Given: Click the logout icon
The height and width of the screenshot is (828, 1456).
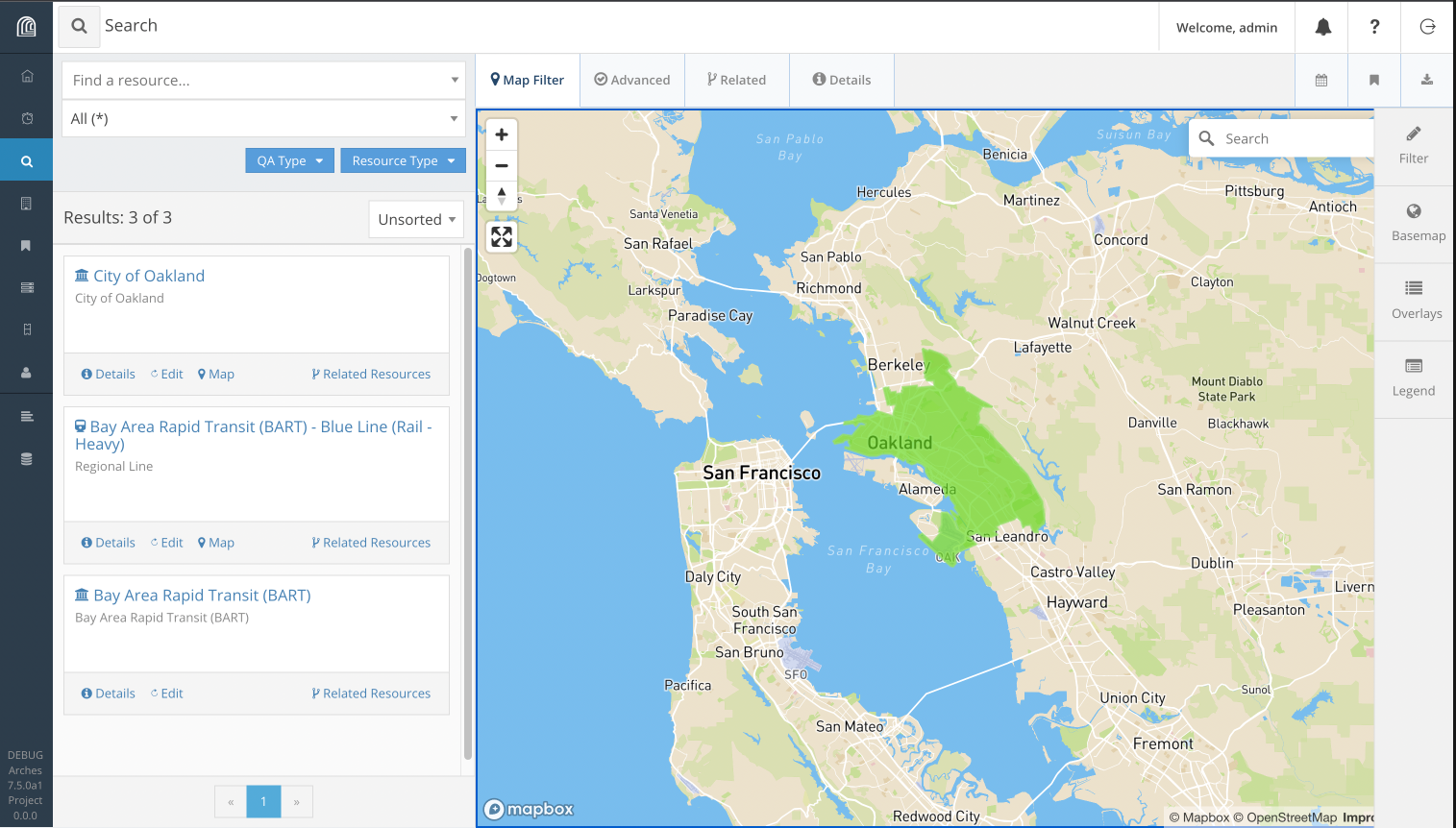Looking at the screenshot, I should (x=1427, y=27).
